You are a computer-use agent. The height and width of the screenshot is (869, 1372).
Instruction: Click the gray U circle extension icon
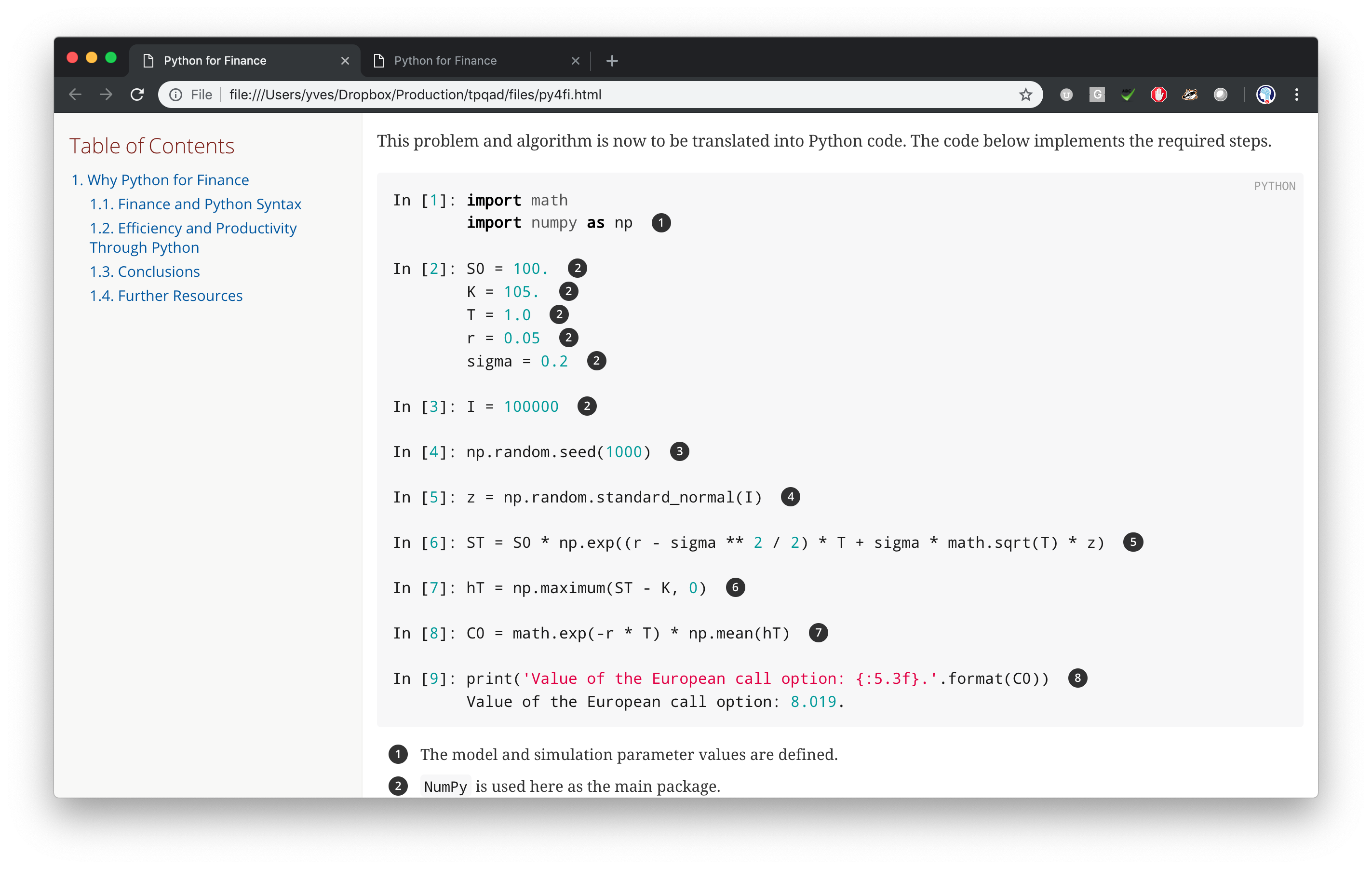(x=1066, y=95)
